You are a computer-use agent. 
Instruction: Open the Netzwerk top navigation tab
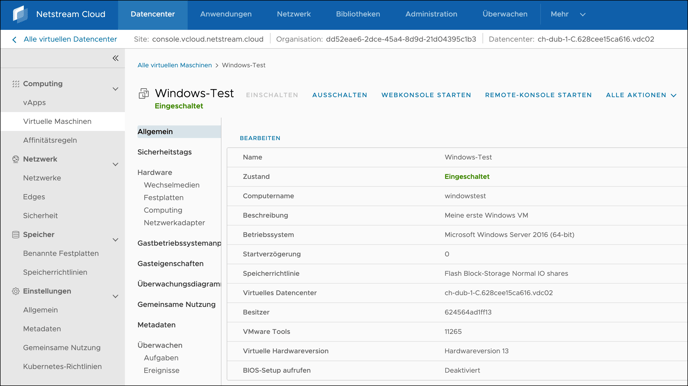(x=294, y=14)
